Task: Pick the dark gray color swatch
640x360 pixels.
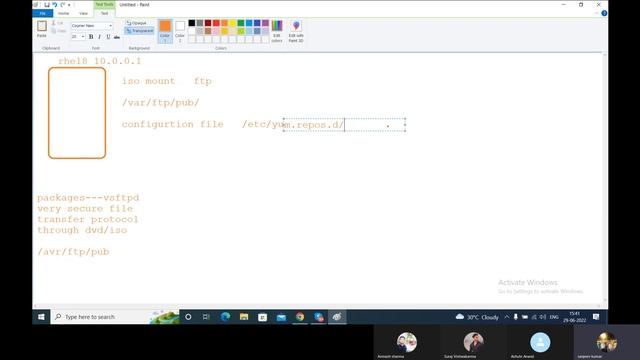Action: click(200, 23)
